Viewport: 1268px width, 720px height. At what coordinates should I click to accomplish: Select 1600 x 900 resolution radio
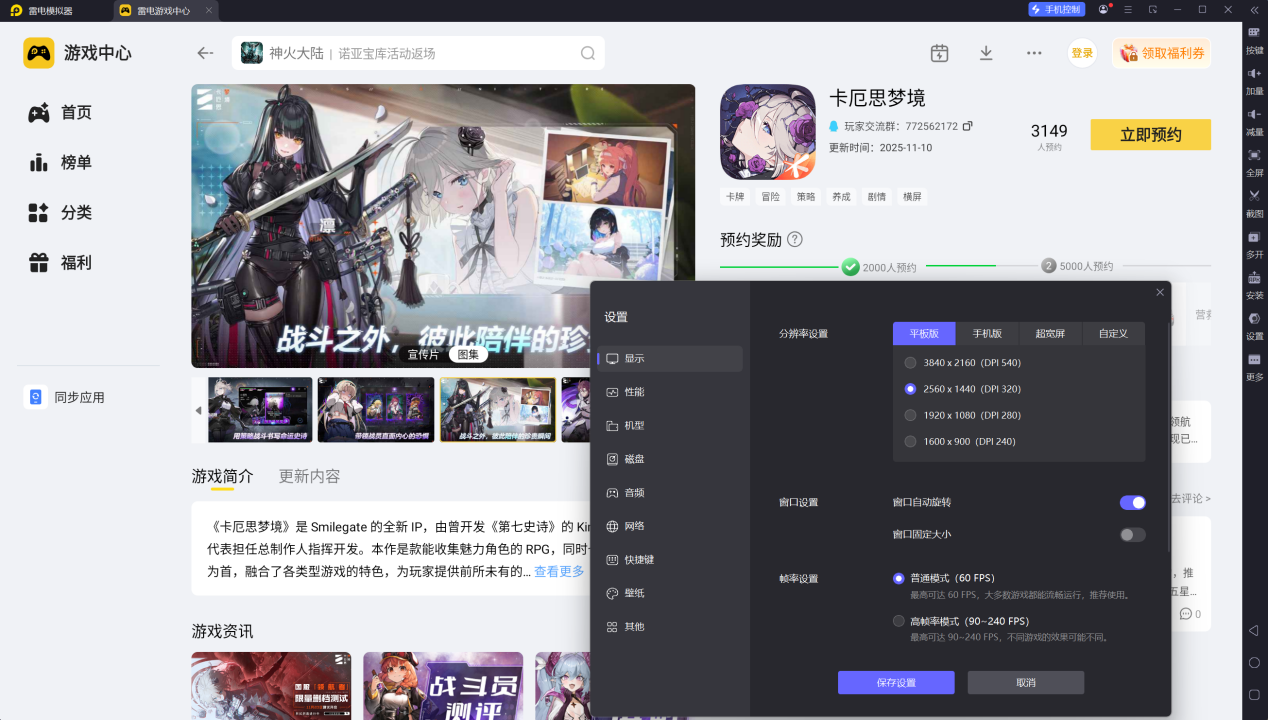tap(910, 441)
